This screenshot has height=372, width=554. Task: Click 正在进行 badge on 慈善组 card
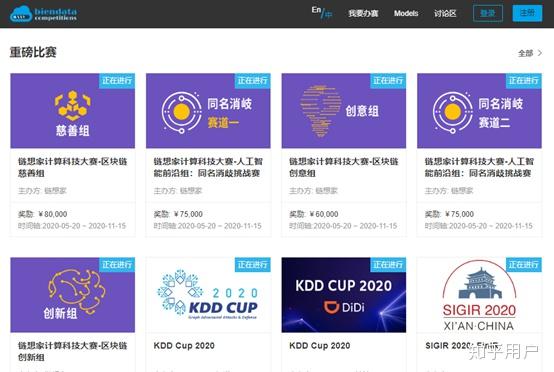coord(117,81)
